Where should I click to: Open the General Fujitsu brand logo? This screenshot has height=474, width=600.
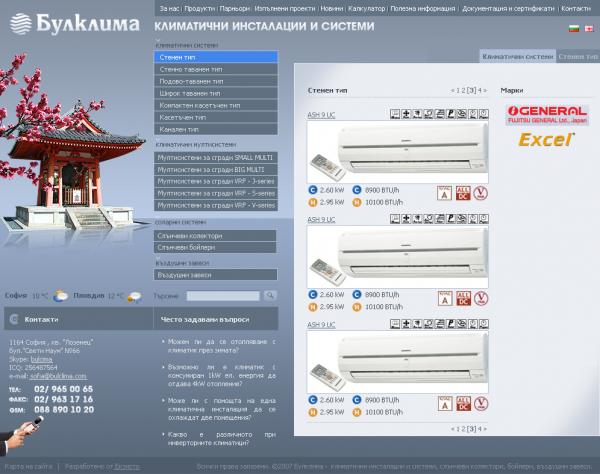click(547, 115)
